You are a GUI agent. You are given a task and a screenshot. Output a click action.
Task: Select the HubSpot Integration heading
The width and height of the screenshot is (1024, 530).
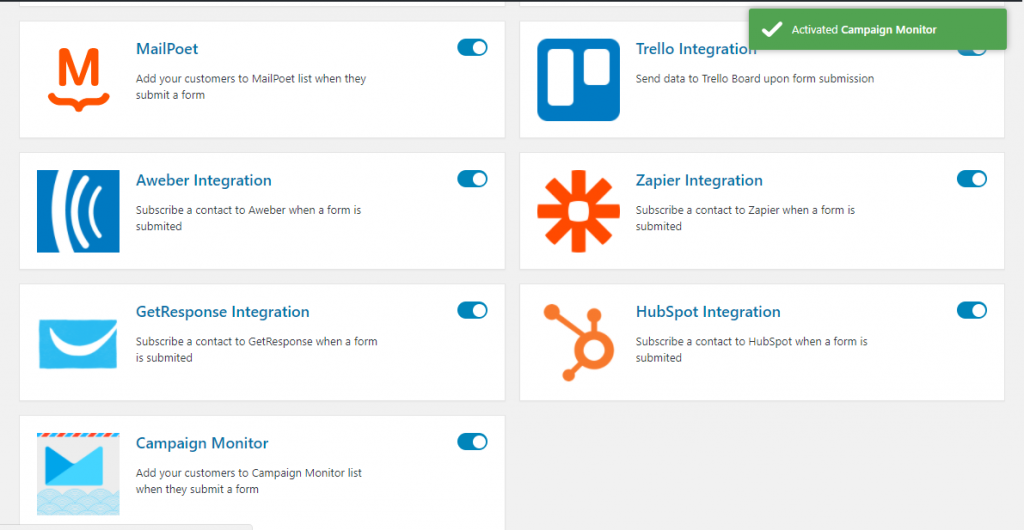pos(708,311)
